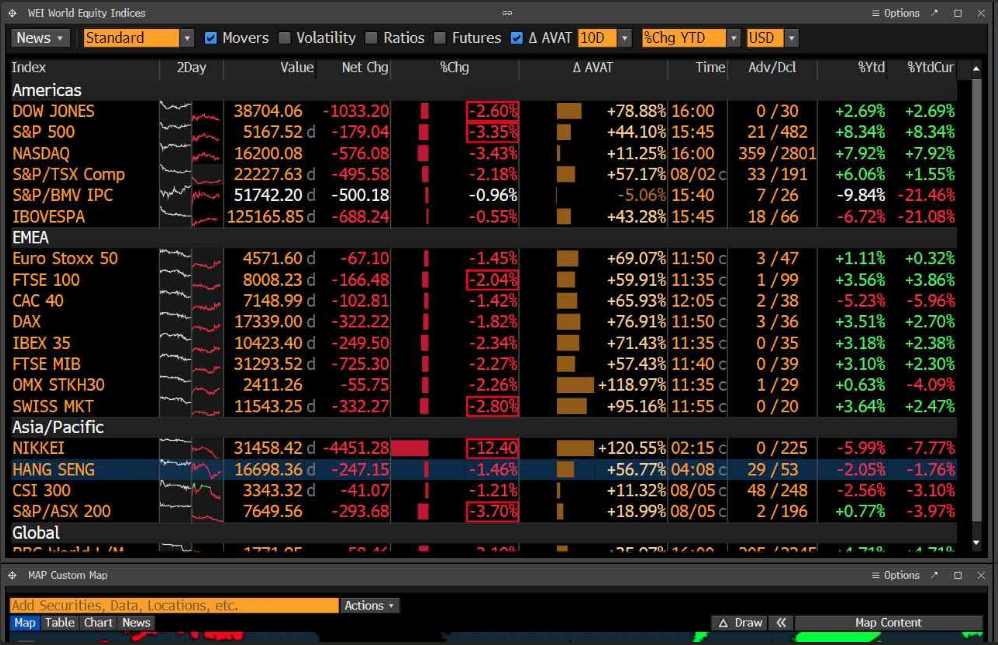Select the FTSE 100 index

click(46, 280)
